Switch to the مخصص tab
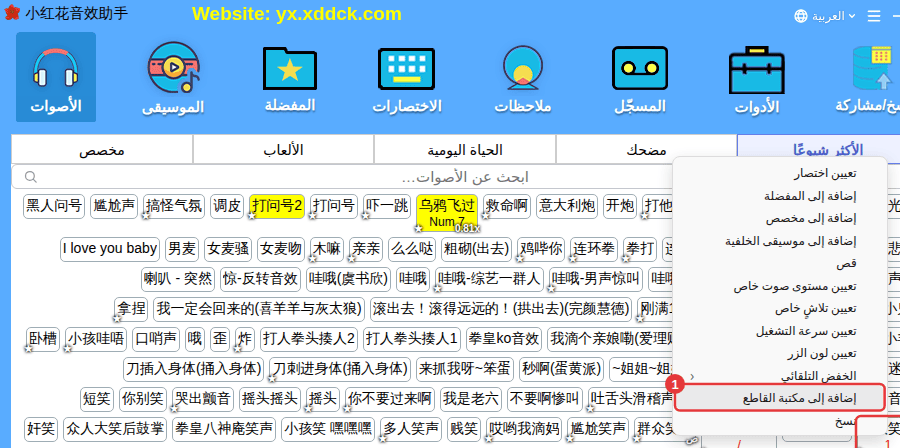 point(102,150)
